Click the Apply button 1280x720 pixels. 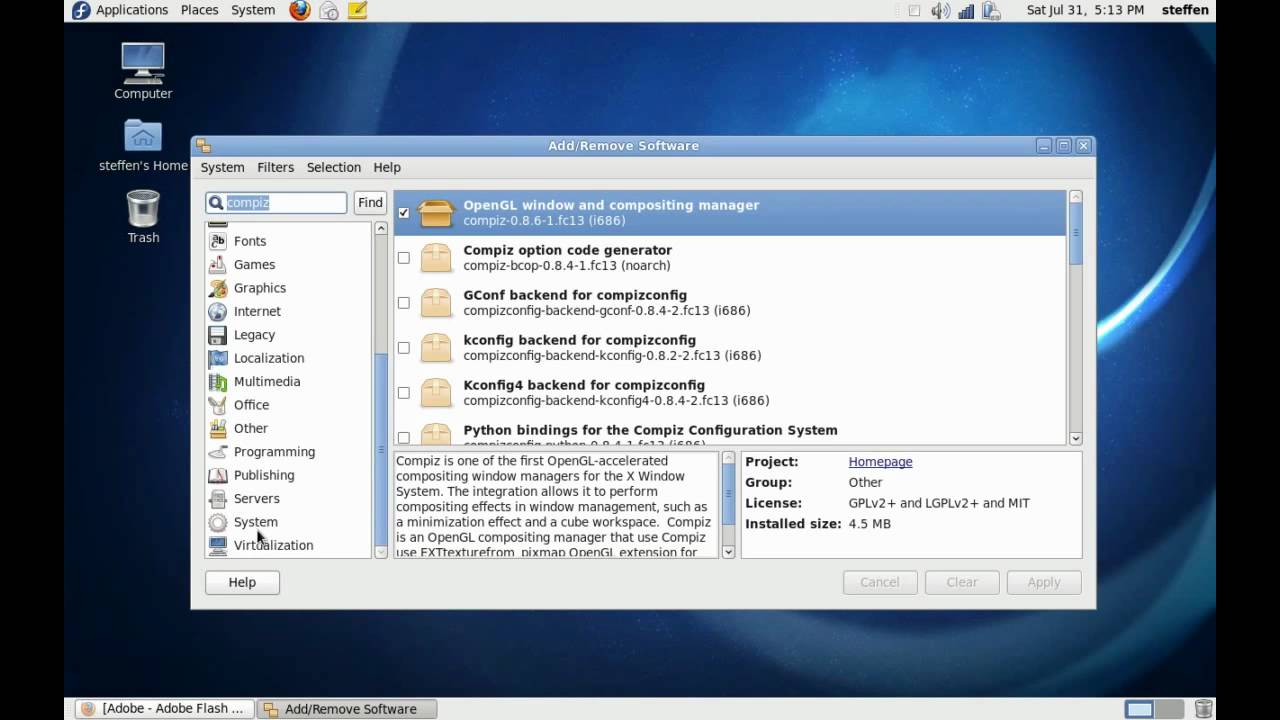click(1044, 582)
